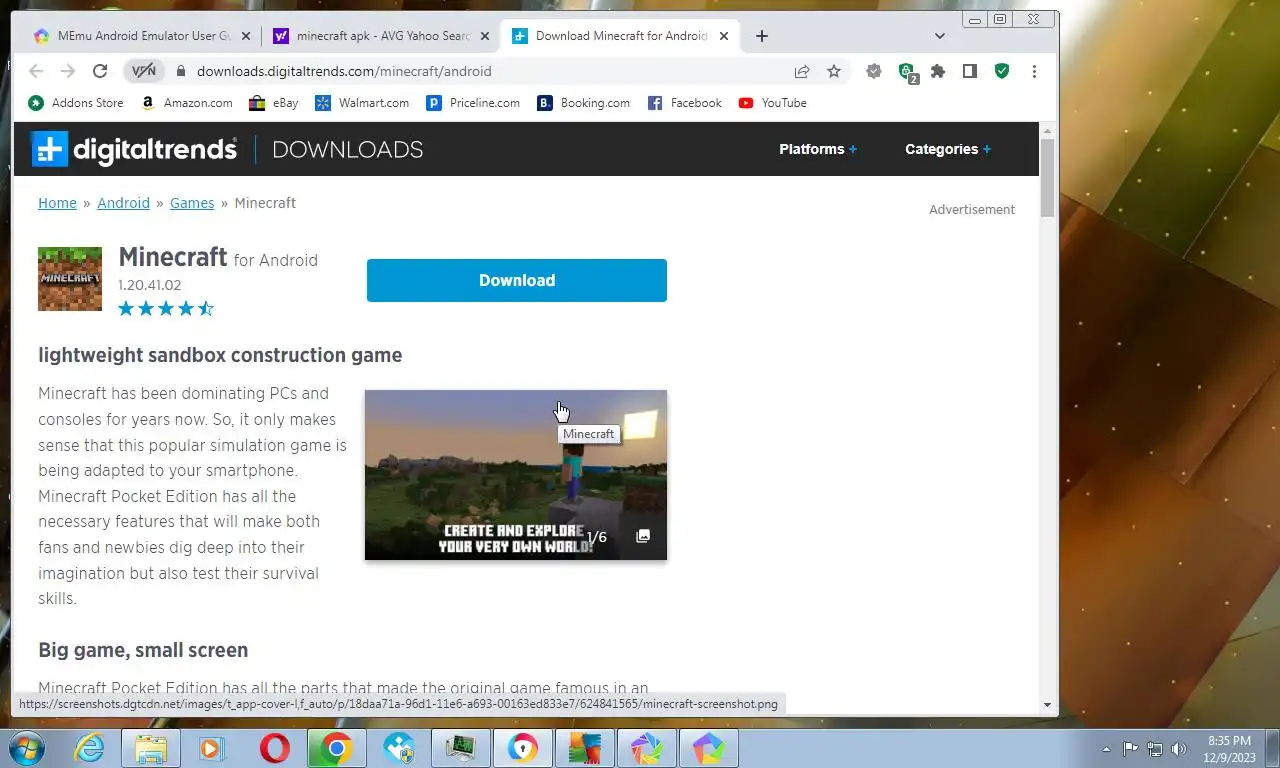Screen dimensions: 1280x768
Task: Open the gray verified-badge extension
Action: click(874, 71)
